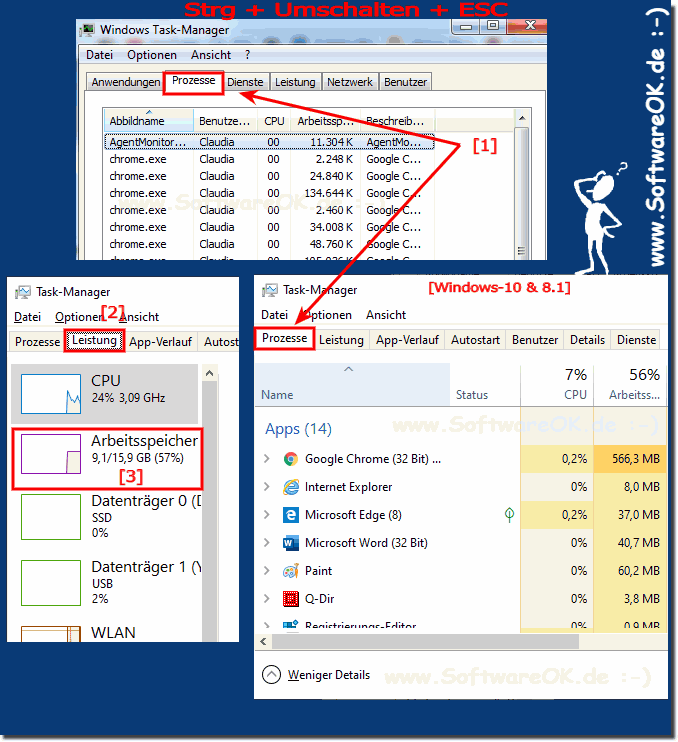678x742 pixels.
Task: Open the Optionen menu in Windows Task-Manager (Windows 7)
Action: 152,55
